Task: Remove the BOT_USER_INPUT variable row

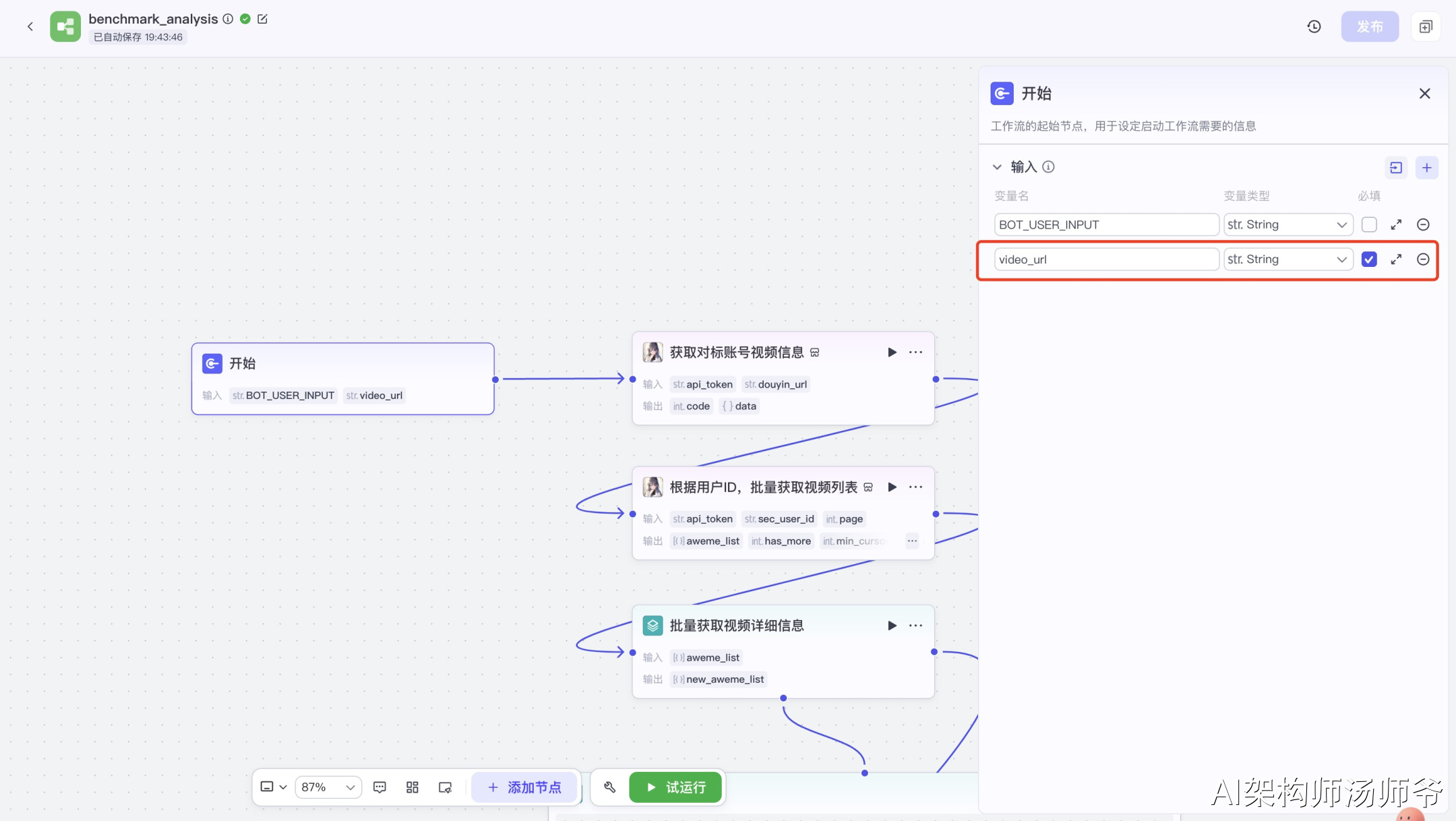Action: [x=1423, y=224]
